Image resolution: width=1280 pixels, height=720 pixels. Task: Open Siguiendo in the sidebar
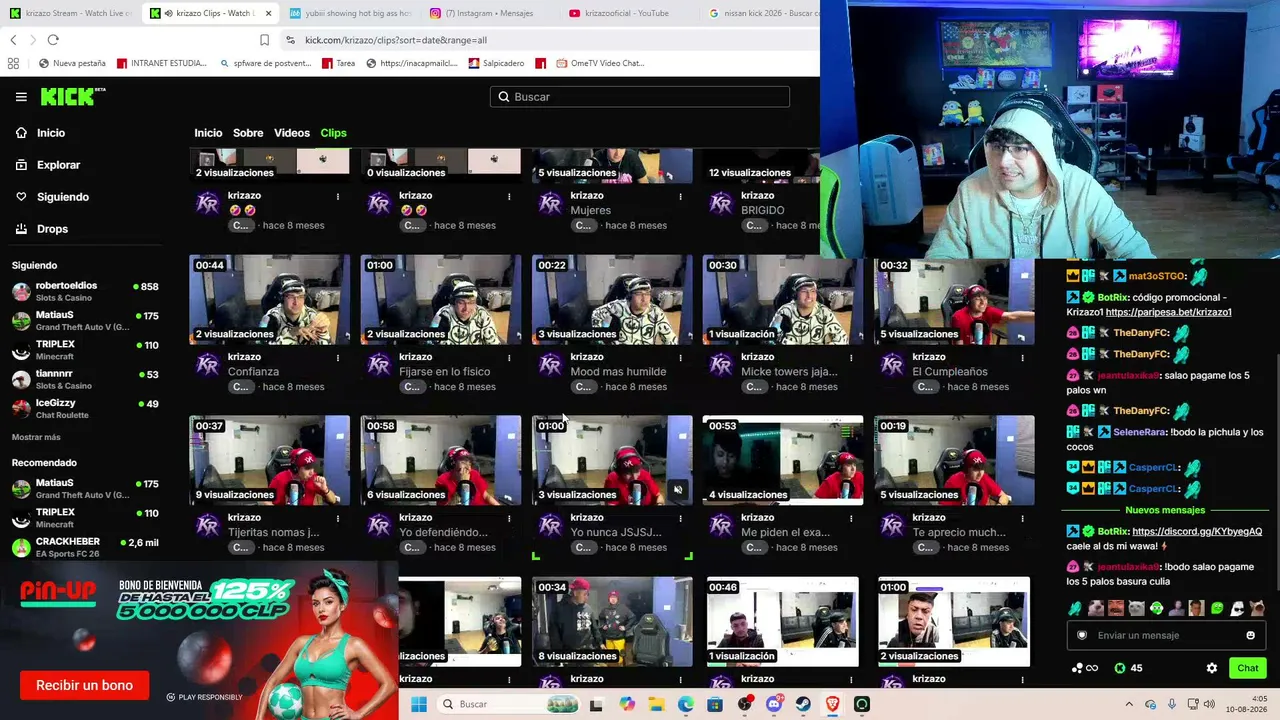(62, 197)
